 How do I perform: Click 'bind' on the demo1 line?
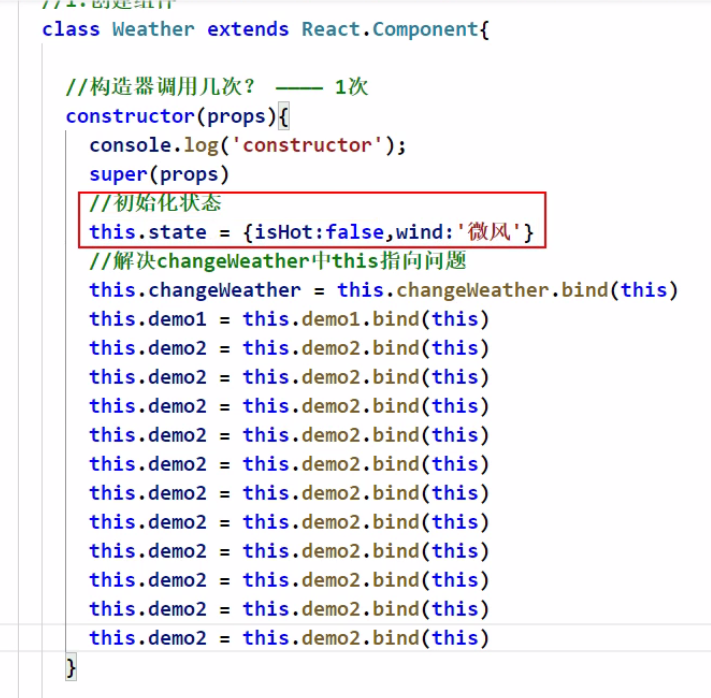pos(396,319)
